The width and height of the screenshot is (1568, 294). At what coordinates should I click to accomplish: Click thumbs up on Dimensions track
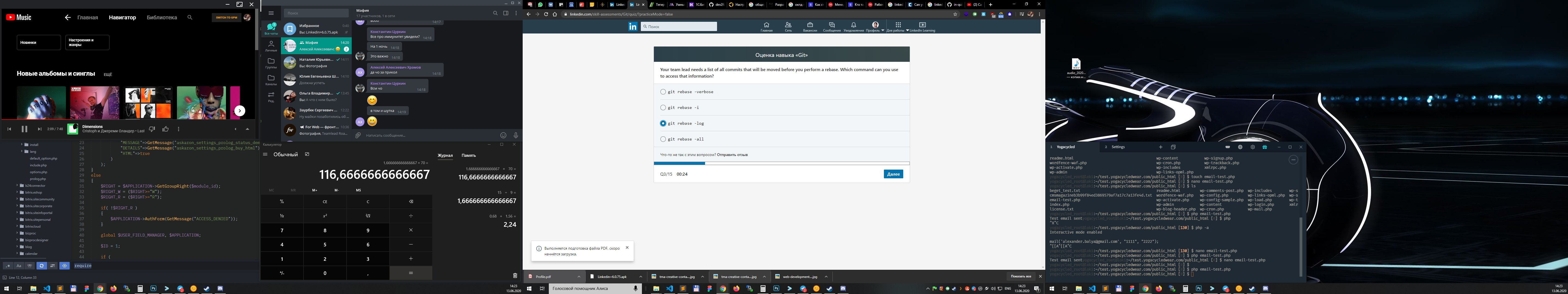click(x=166, y=129)
